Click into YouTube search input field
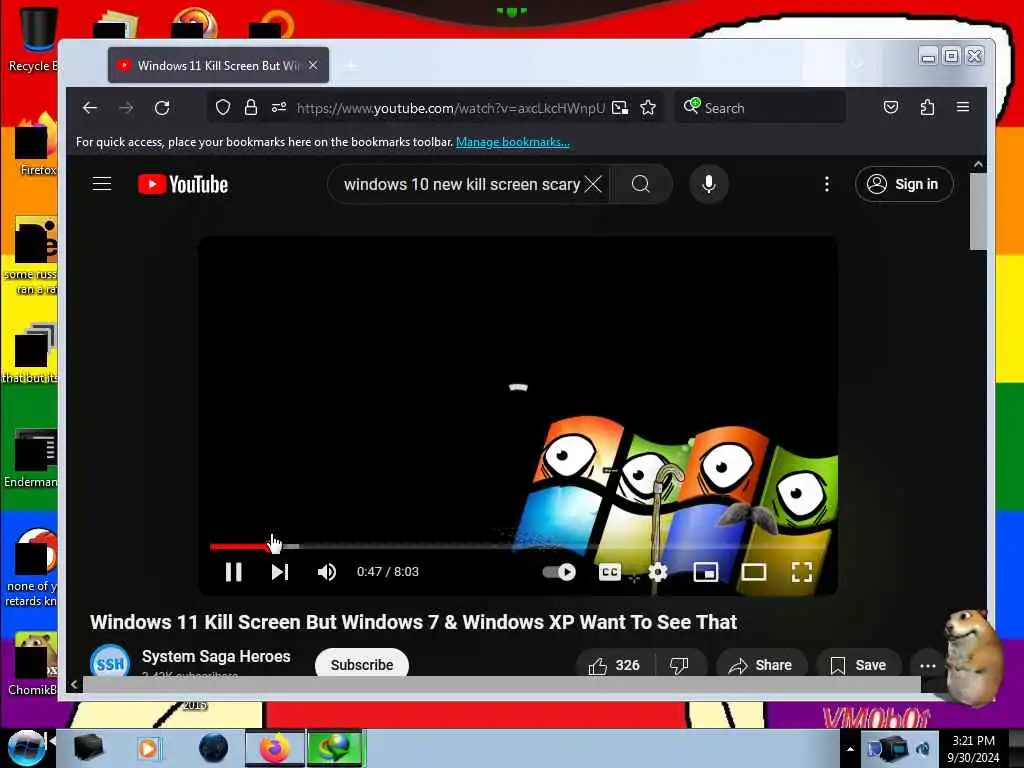 click(462, 184)
